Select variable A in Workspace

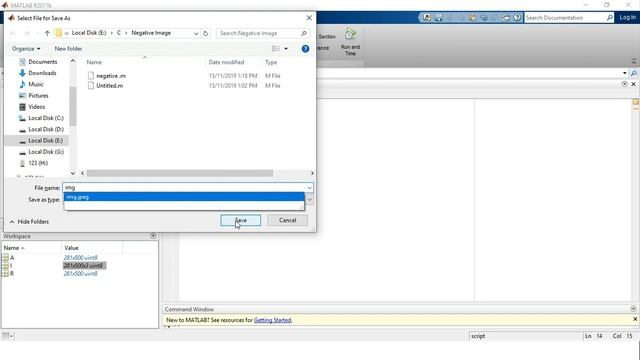tap(12, 258)
